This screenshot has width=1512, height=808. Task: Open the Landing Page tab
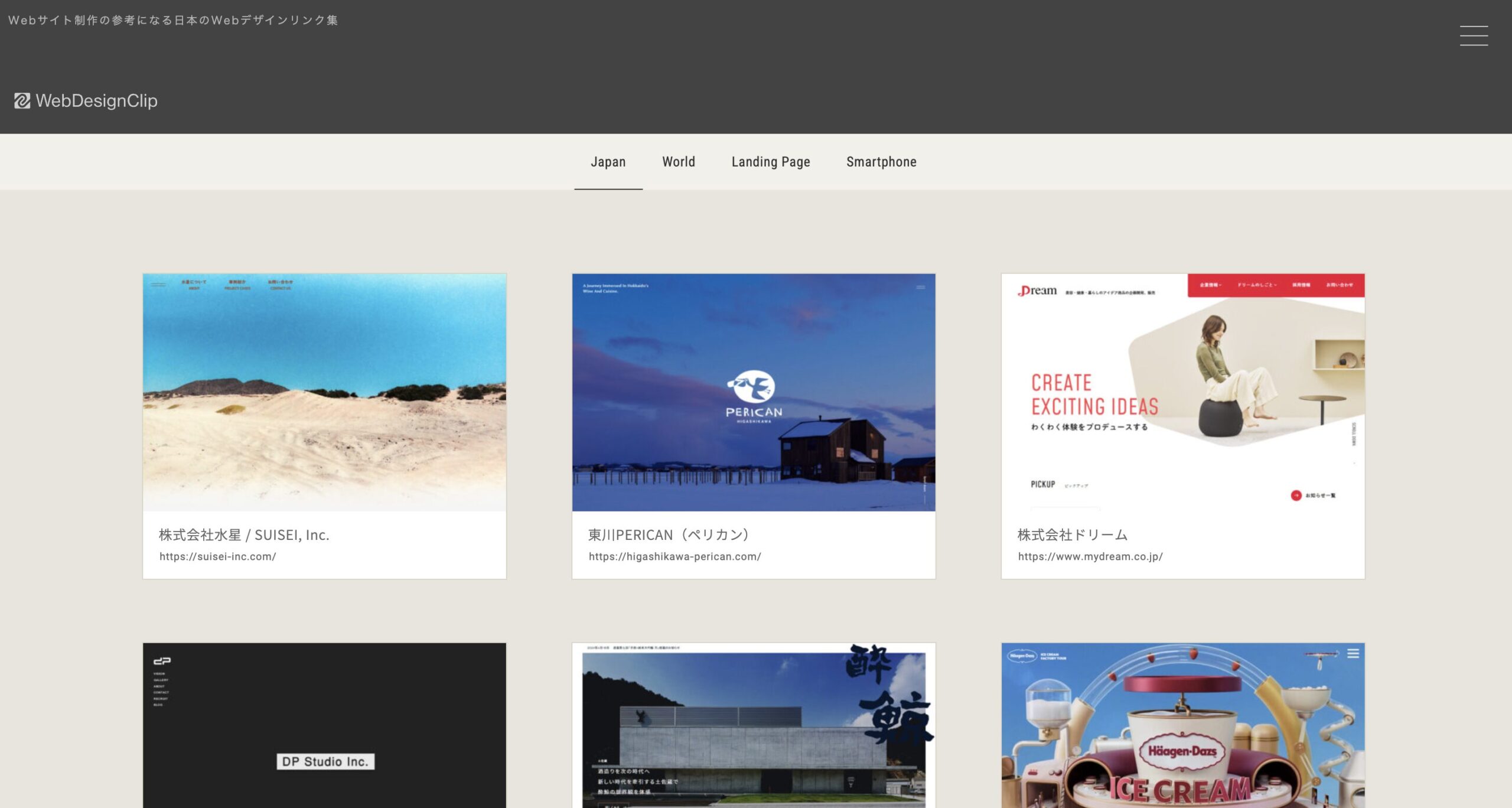[770, 162]
